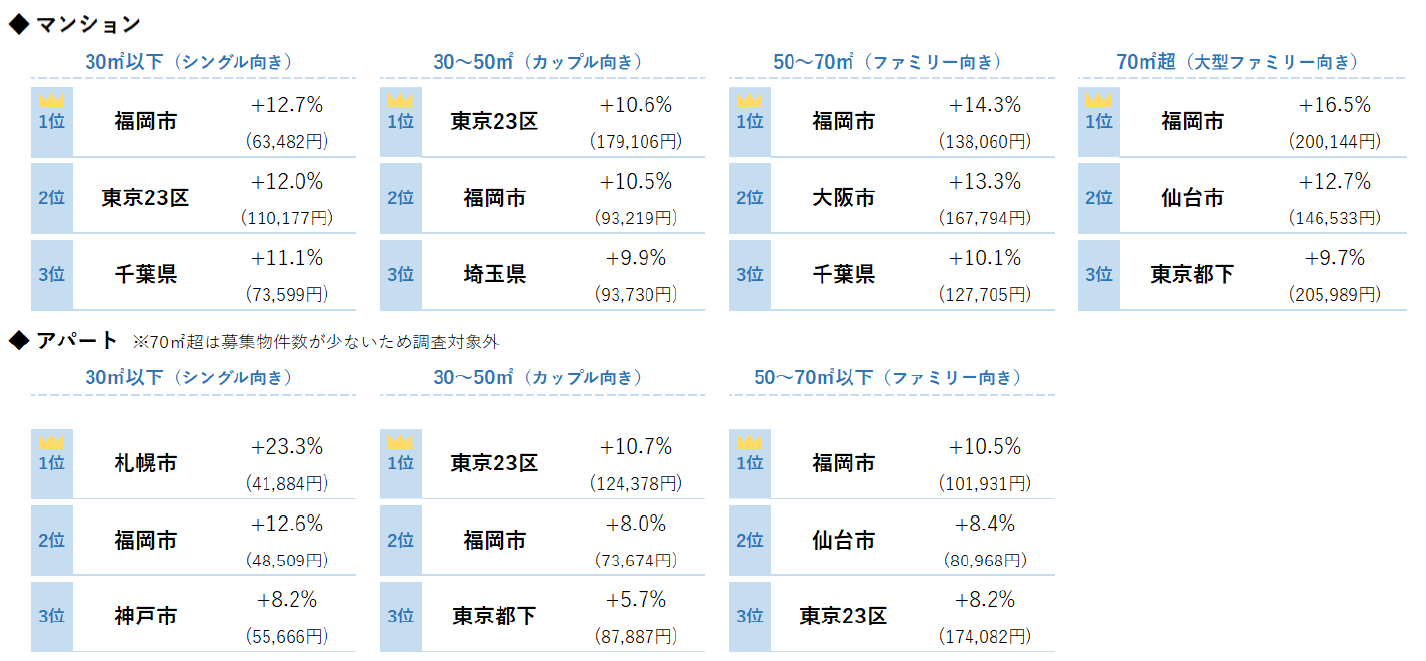Select the 50〜70㎡以下(ファミリー向き) column header

pos(889,378)
